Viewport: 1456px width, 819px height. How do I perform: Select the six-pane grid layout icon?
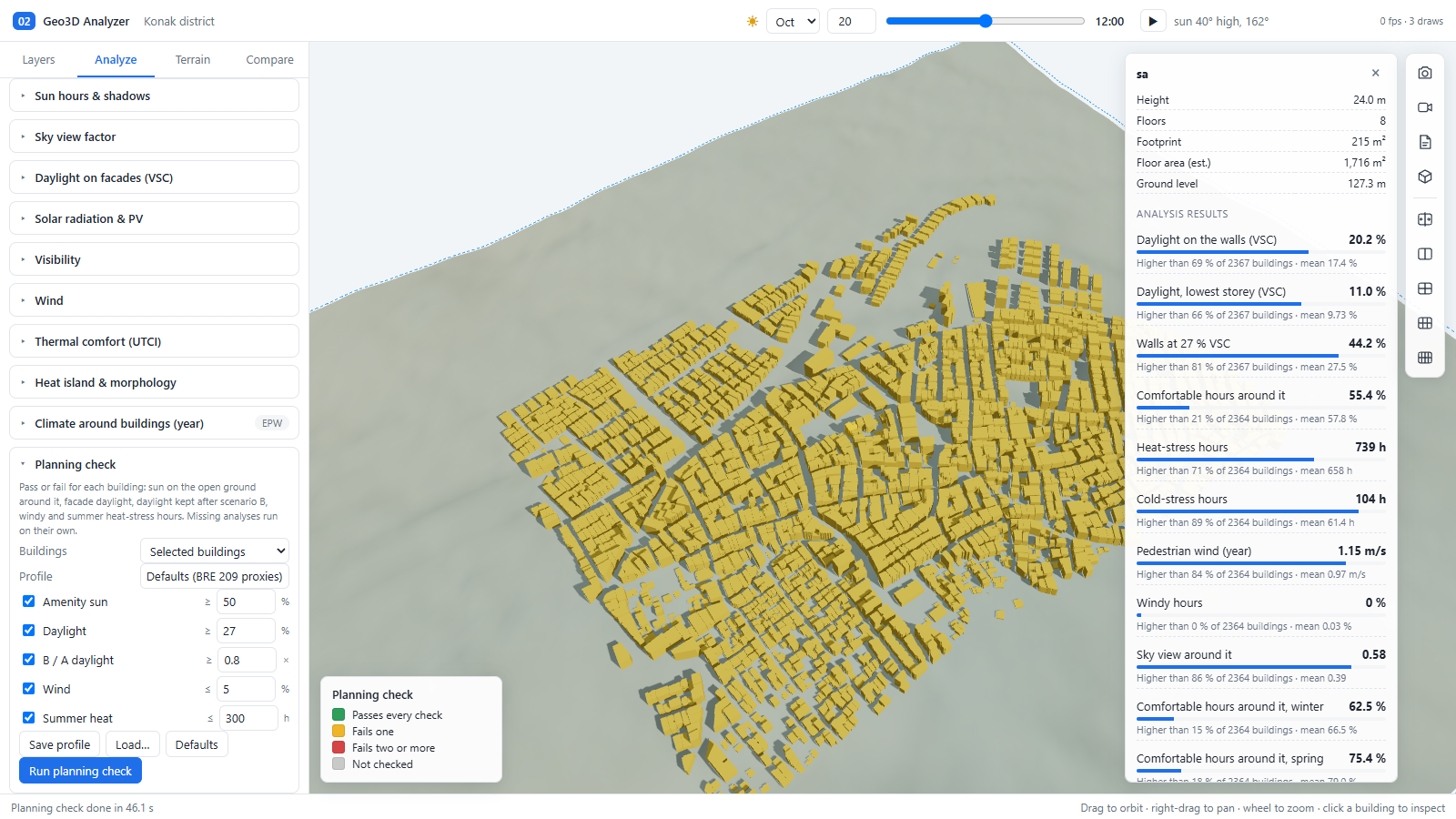[x=1425, y=323]
